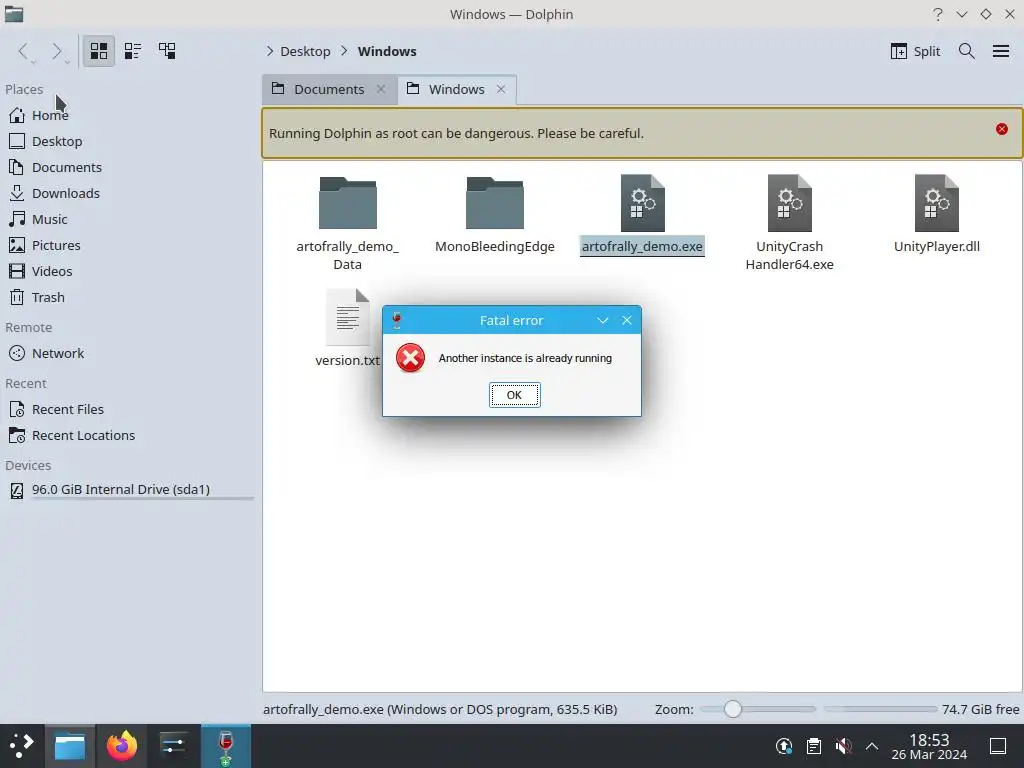
Task: Click the Wine icon in dialog title bar
Action: pos(396,321)
